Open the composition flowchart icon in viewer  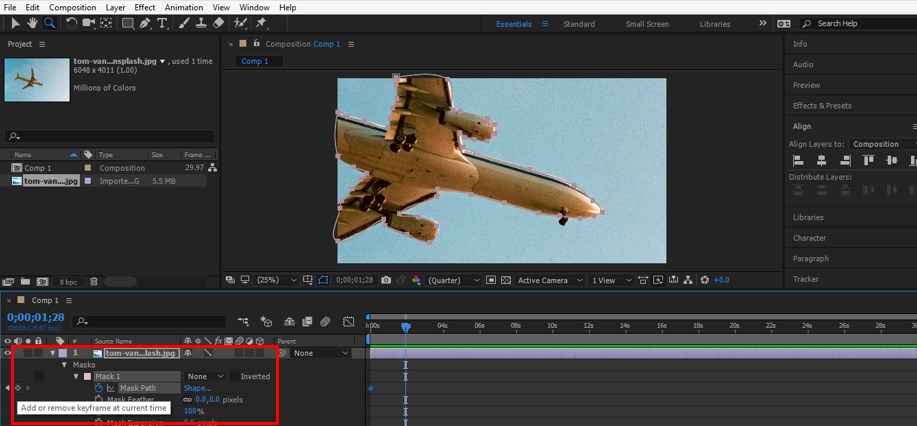pyautogui.click(x=689, y=280)
